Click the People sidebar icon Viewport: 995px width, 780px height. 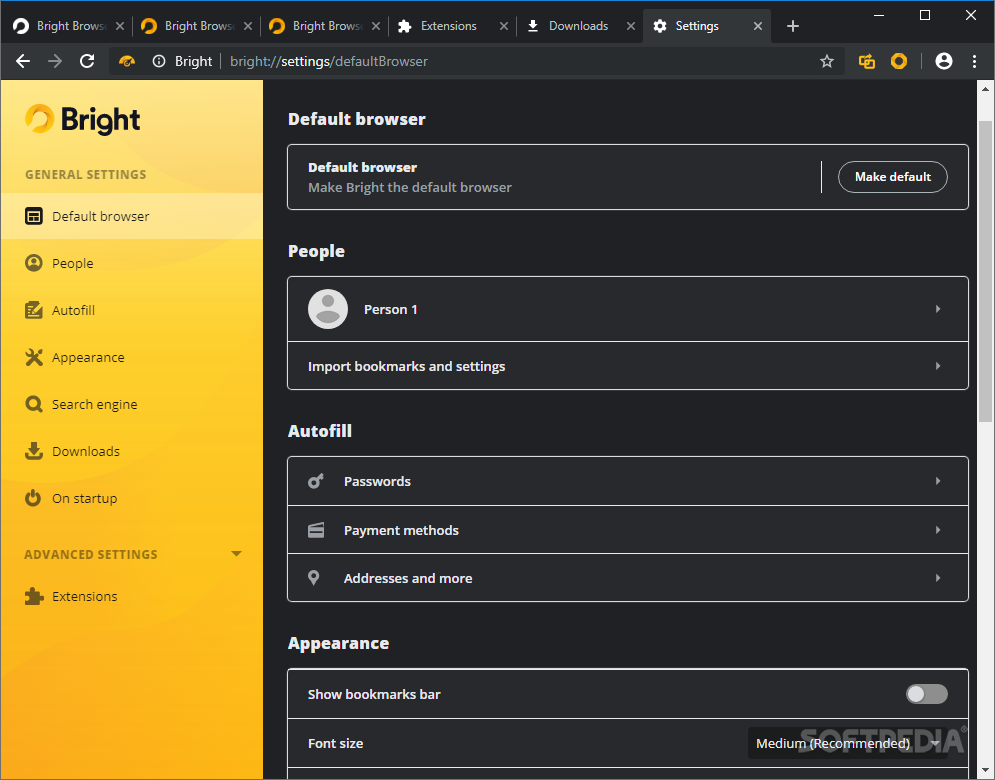click(34, 263)
